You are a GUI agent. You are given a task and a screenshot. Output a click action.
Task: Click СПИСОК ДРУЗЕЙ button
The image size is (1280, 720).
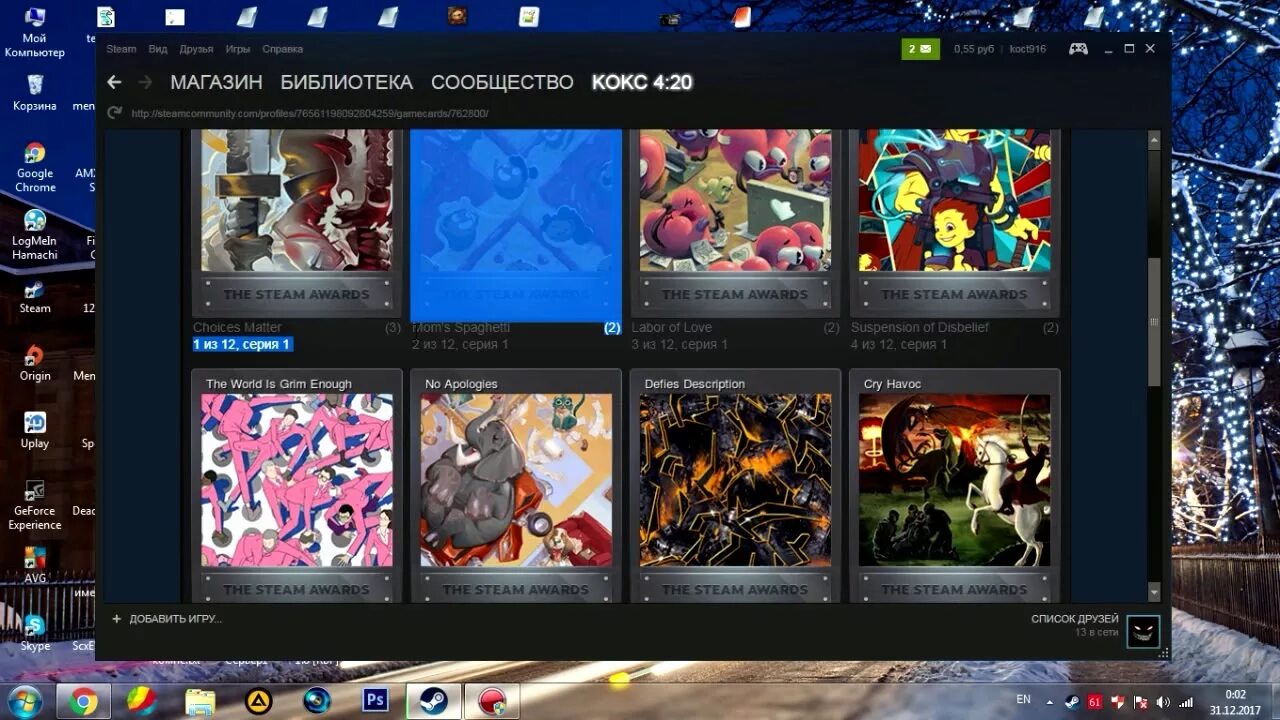[x=1075, y=619]
